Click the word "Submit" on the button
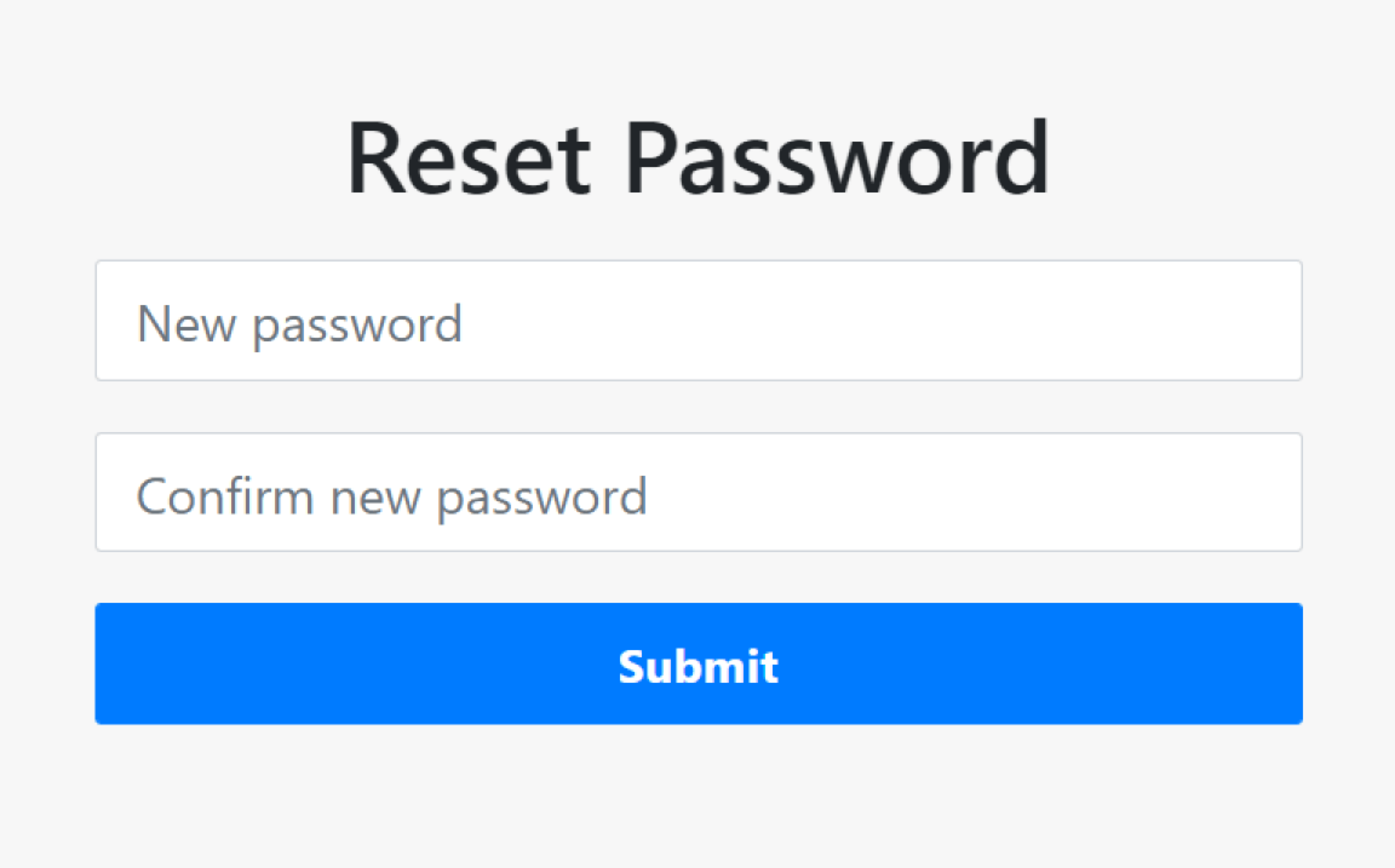Screen dimensions: 1395x868 pyautogui.click(x=698, y=666)
